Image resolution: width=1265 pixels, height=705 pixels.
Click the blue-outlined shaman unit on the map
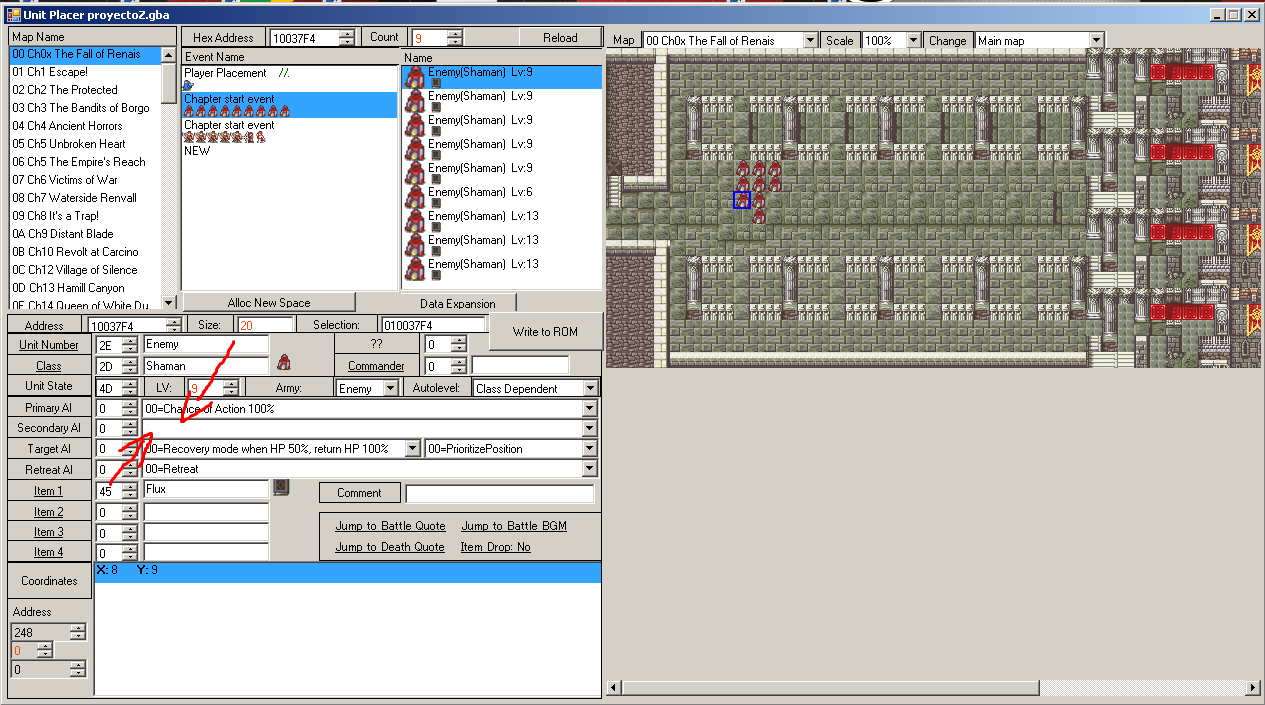(x=742, y=200)
